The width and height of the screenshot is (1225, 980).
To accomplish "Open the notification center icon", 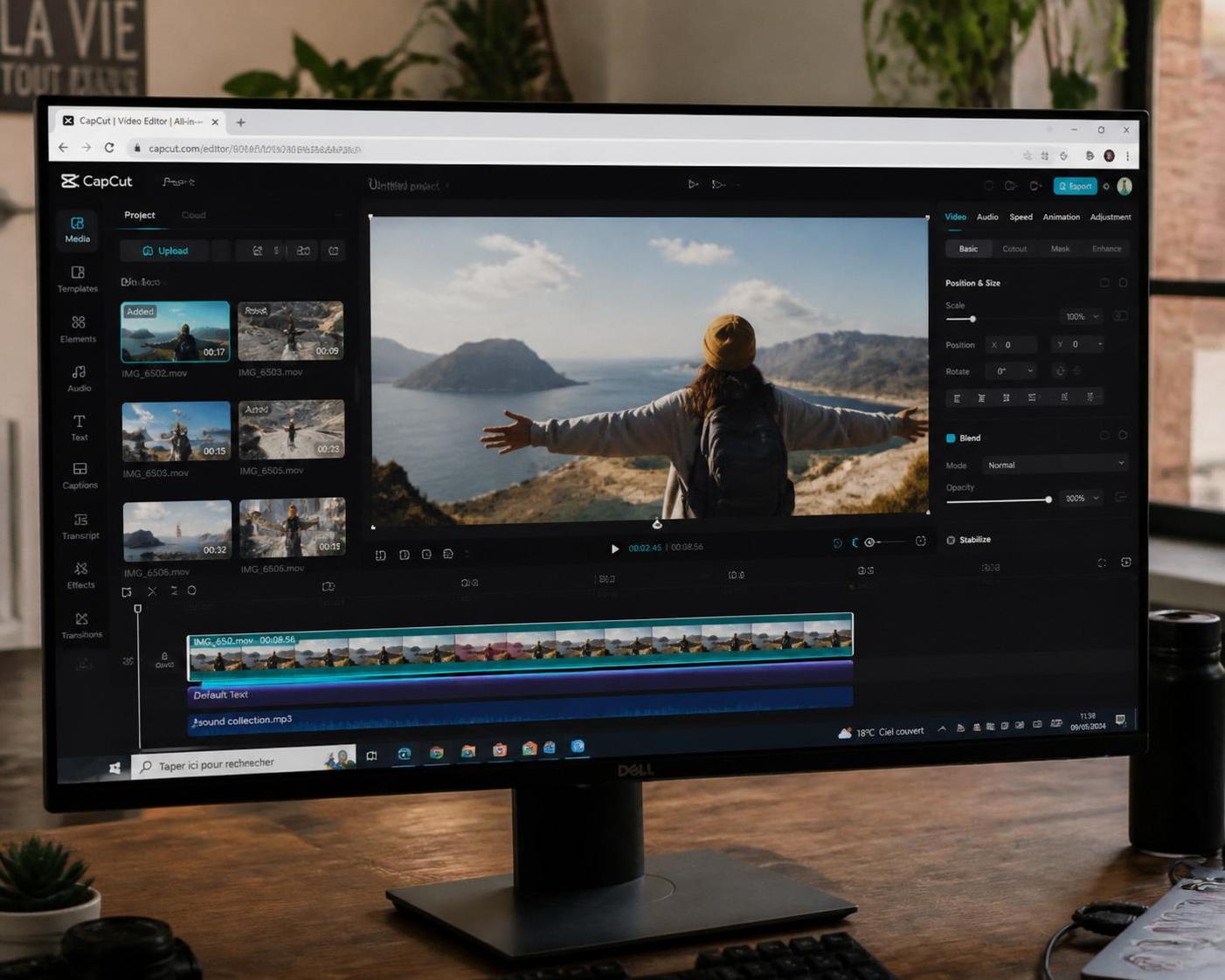I will [x=1121, y=721].
